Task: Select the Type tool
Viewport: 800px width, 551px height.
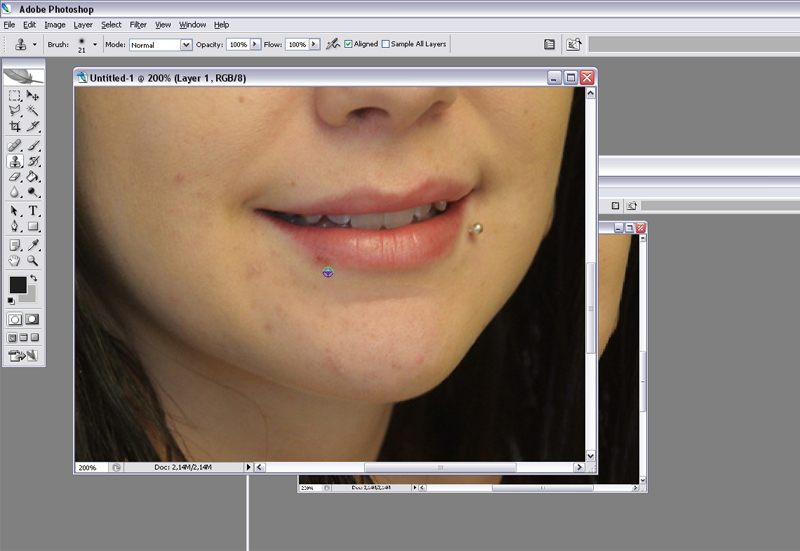Action: coord(33,211)
